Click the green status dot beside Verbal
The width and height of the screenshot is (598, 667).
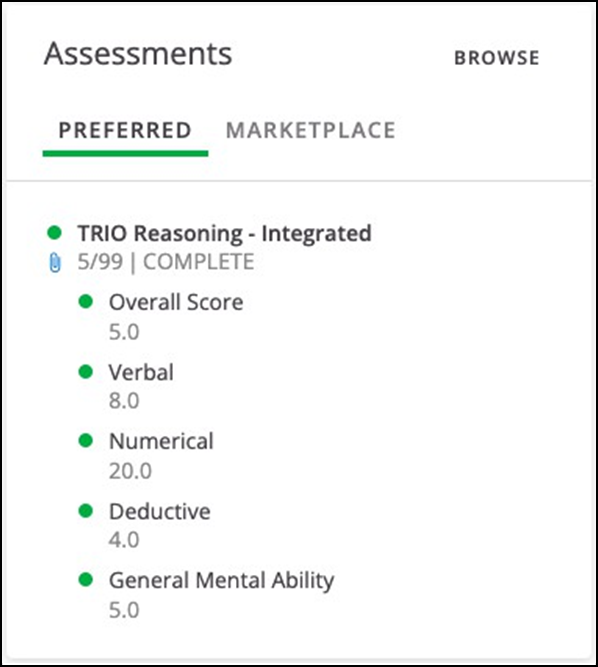[86, 371]
